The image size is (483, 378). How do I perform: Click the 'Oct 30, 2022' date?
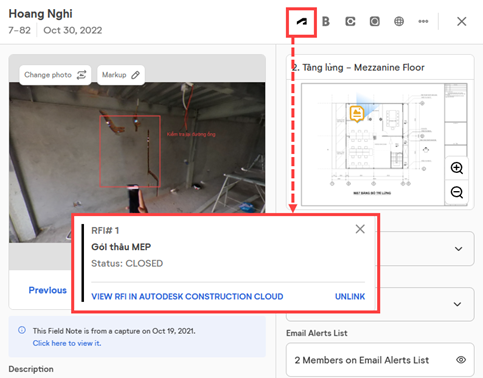coord(73,30)
